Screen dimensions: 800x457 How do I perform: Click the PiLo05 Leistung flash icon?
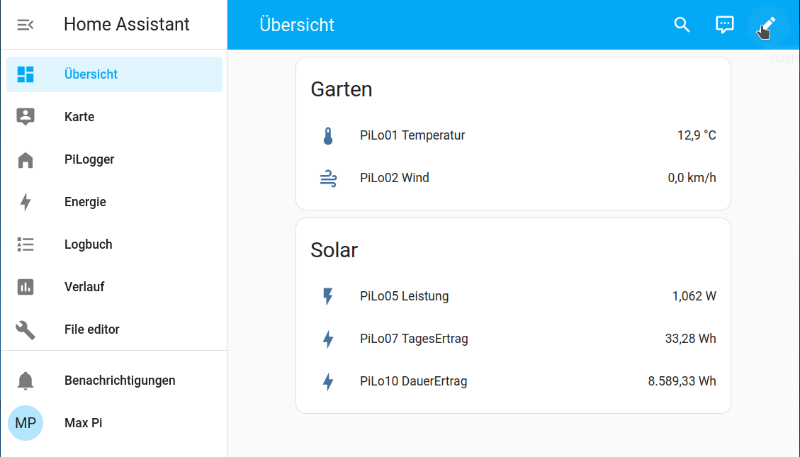click(328, 296)
